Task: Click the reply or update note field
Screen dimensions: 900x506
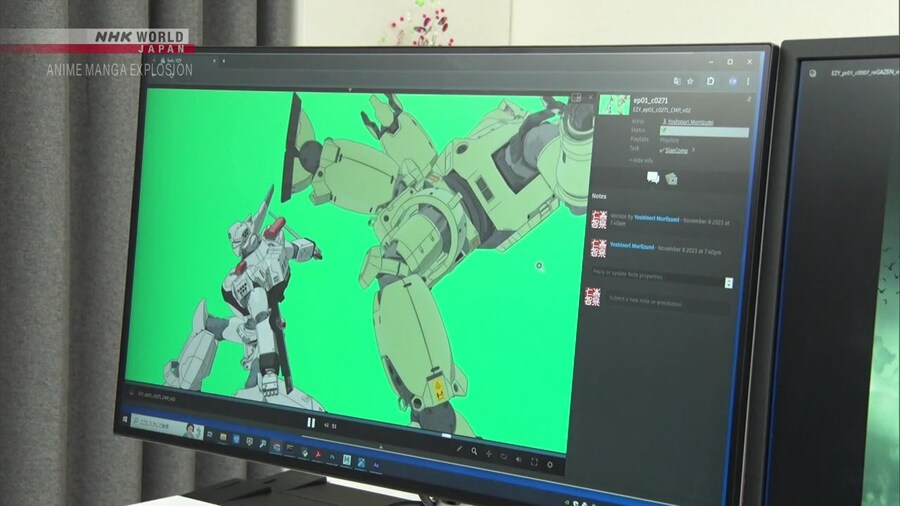Action: pos(658,275)
